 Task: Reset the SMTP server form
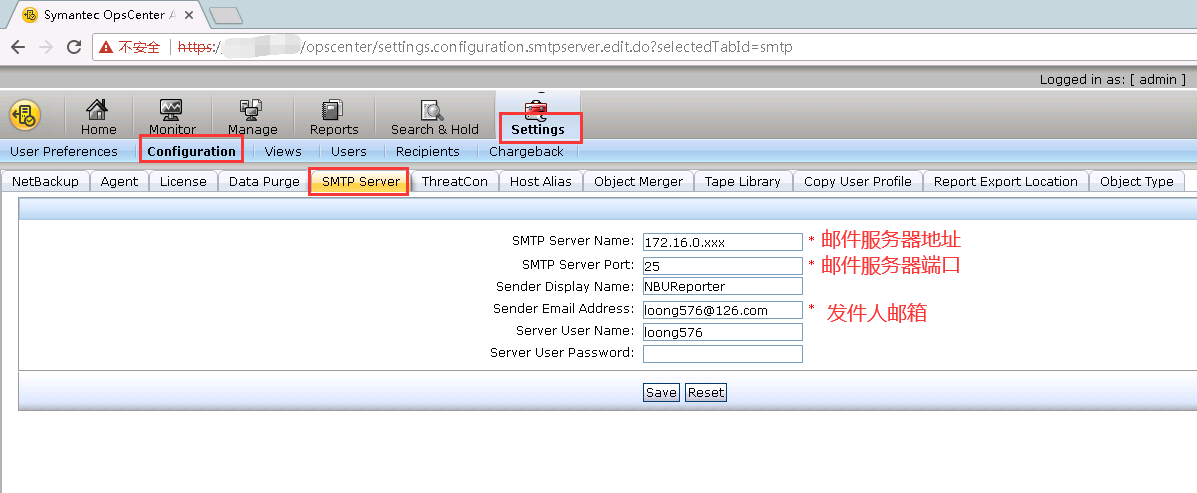(705, 392)
